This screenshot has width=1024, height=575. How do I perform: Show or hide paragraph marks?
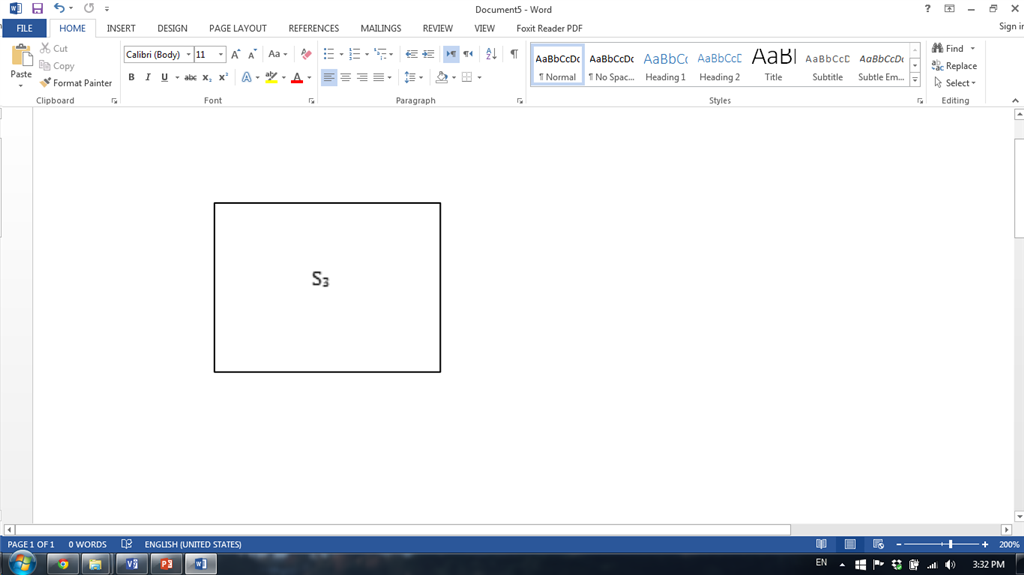(x=515, y=54)
